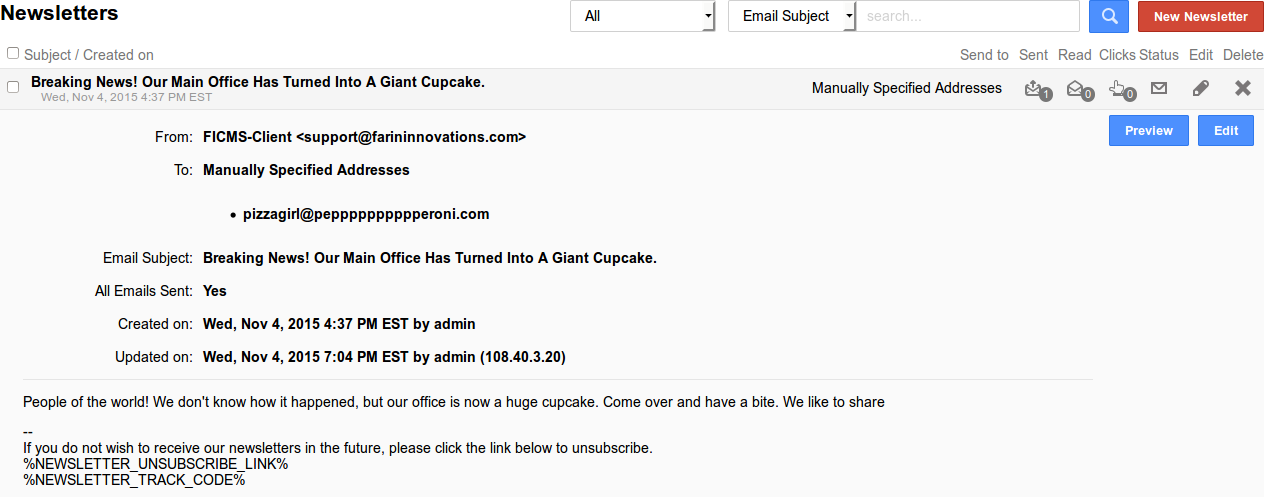This screenshot has height=497, width=1264.
Task: Click the blue search magnifier button
Action: point(1108,16)
